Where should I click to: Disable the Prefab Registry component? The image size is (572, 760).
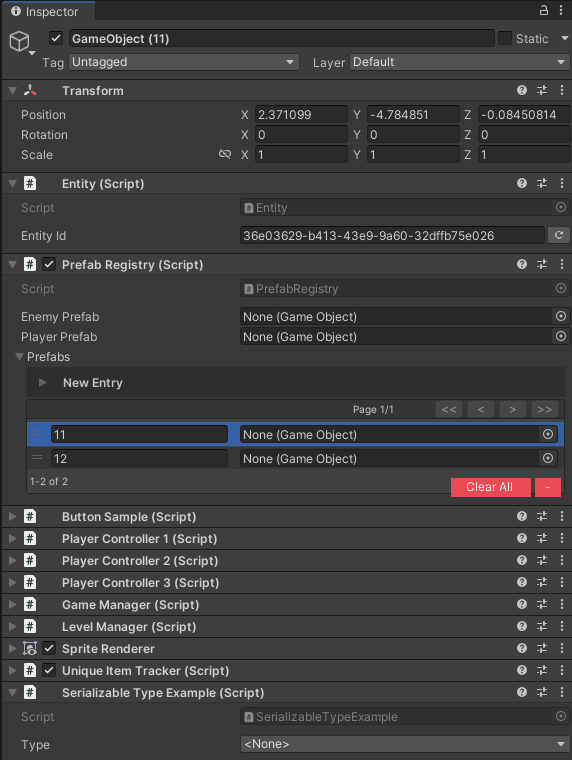[49, 264]
